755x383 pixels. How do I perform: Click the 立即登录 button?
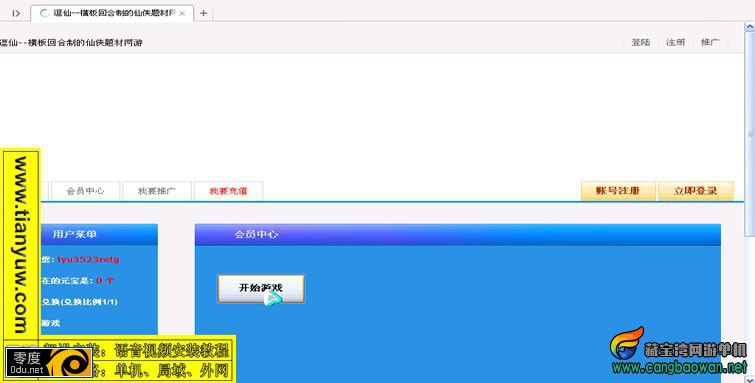pos(695,191)
